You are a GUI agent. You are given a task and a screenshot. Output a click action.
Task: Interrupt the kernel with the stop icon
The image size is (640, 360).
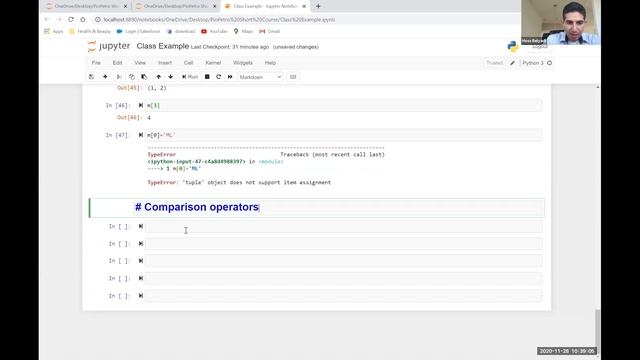pyautogui.click(x=207, y=77)
